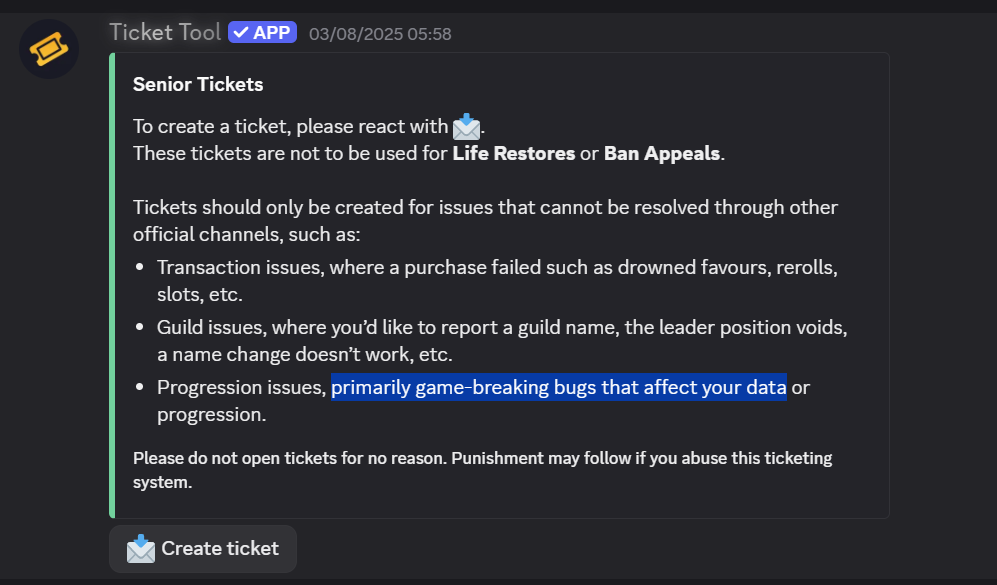Click the bold Ban Appeals text

pos(662,154)
